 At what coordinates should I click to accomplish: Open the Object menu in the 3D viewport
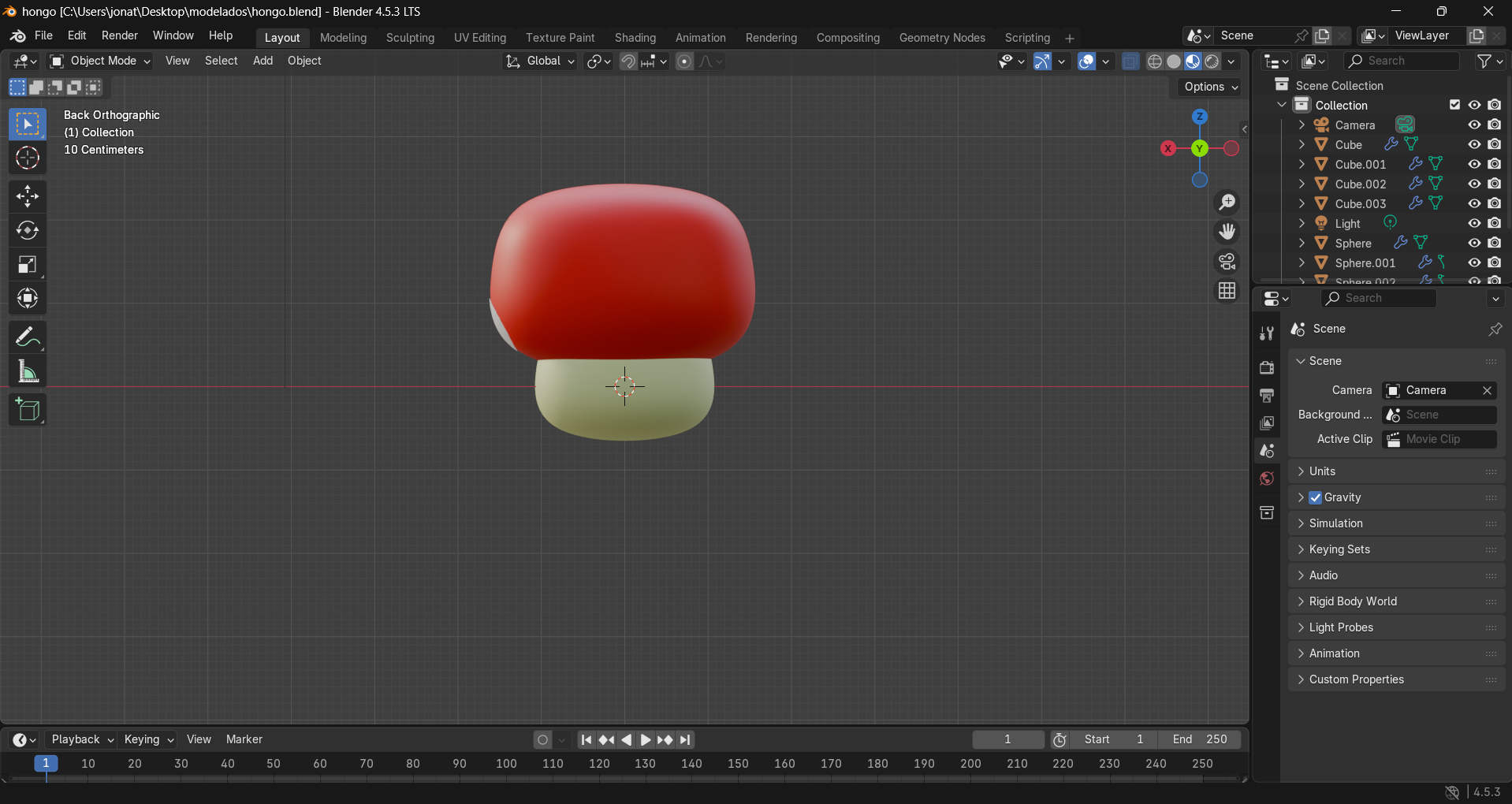coord(304,61)
